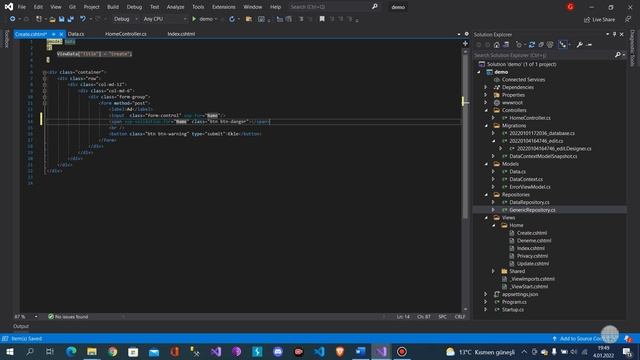
Task: Open VS Code from the taskbar
Action: 320,352
